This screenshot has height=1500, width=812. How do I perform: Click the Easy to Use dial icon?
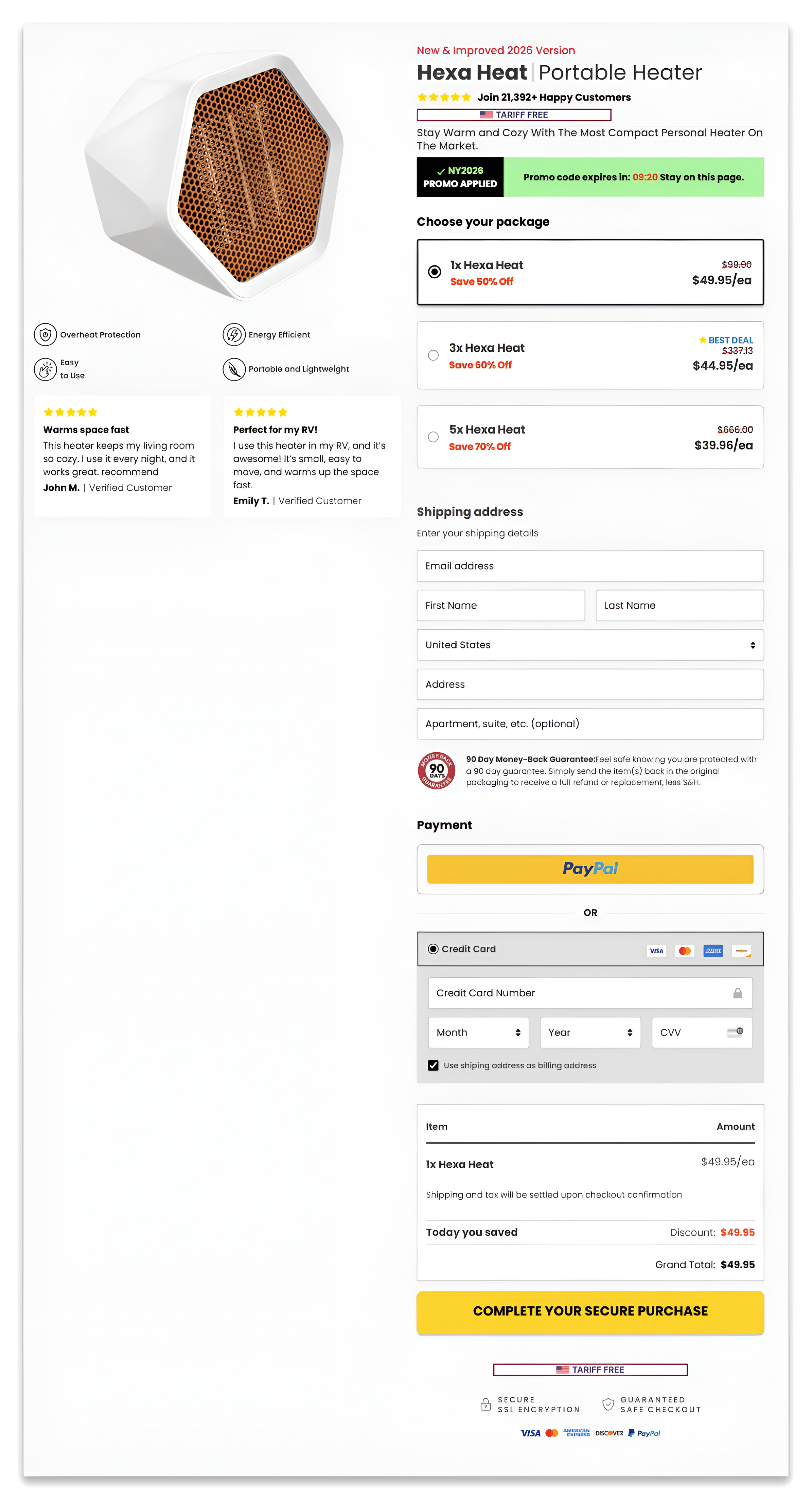pos(45,369)
